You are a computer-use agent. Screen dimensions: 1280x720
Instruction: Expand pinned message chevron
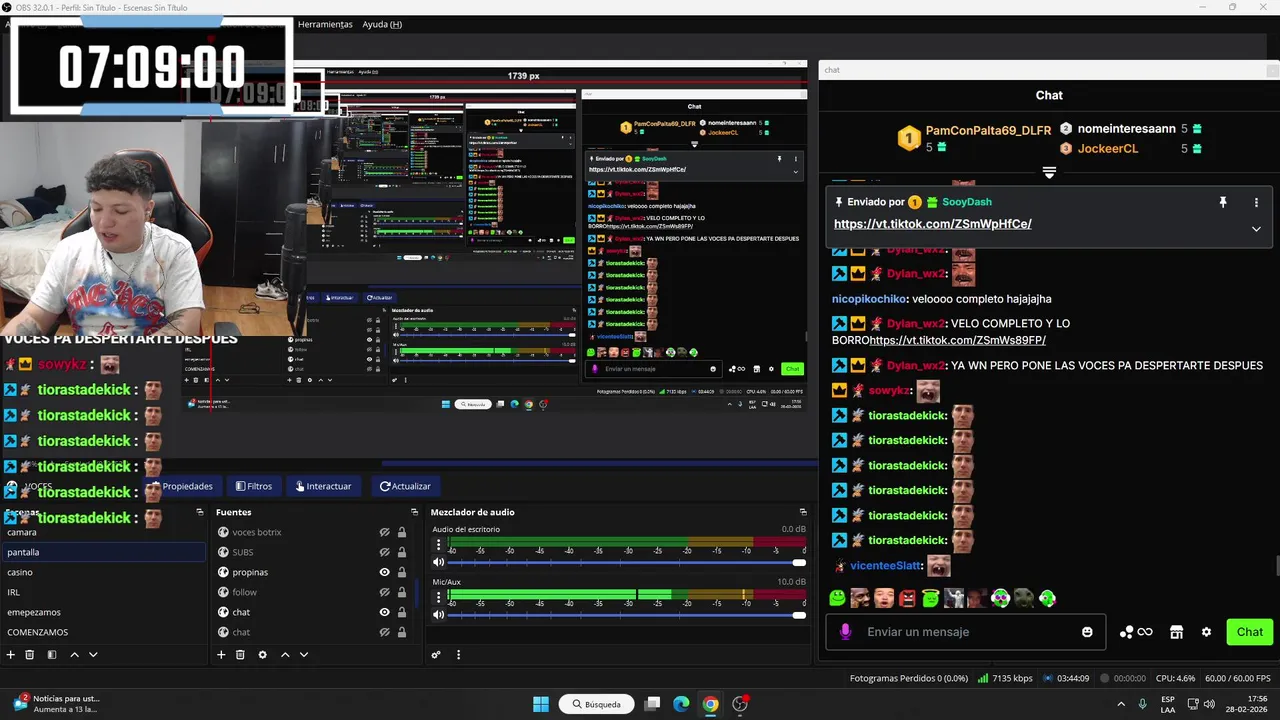coord(1256,229)
